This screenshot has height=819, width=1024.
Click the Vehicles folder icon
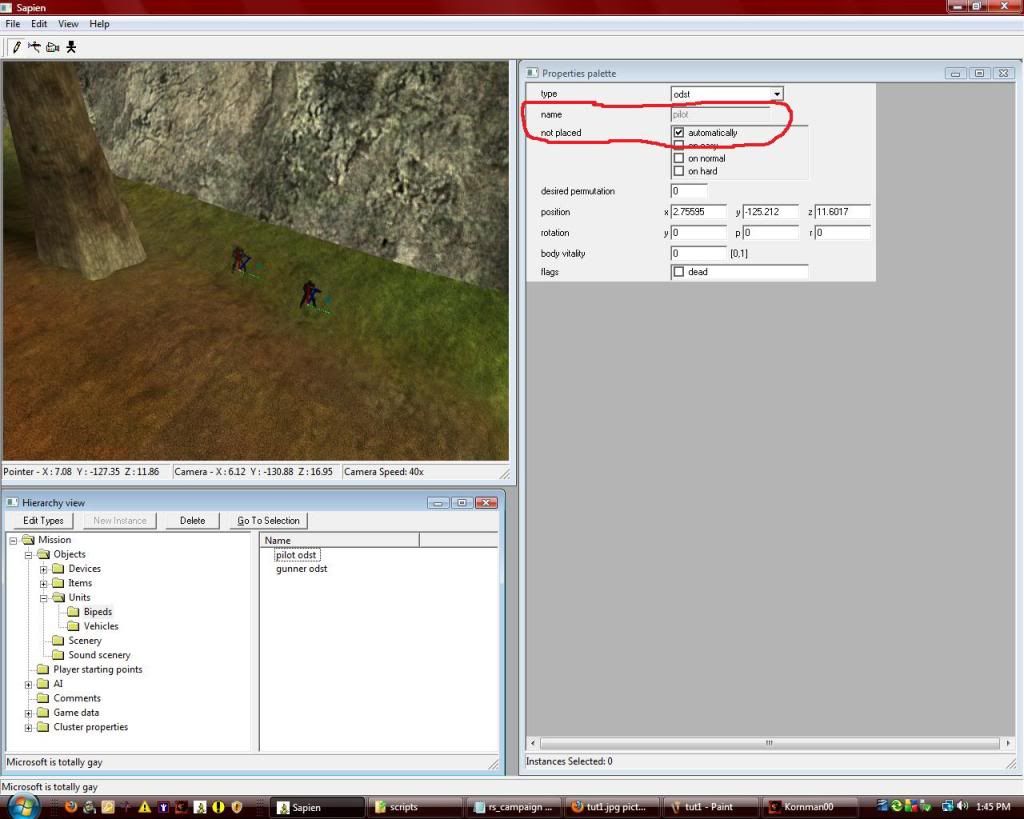[73, 626]
